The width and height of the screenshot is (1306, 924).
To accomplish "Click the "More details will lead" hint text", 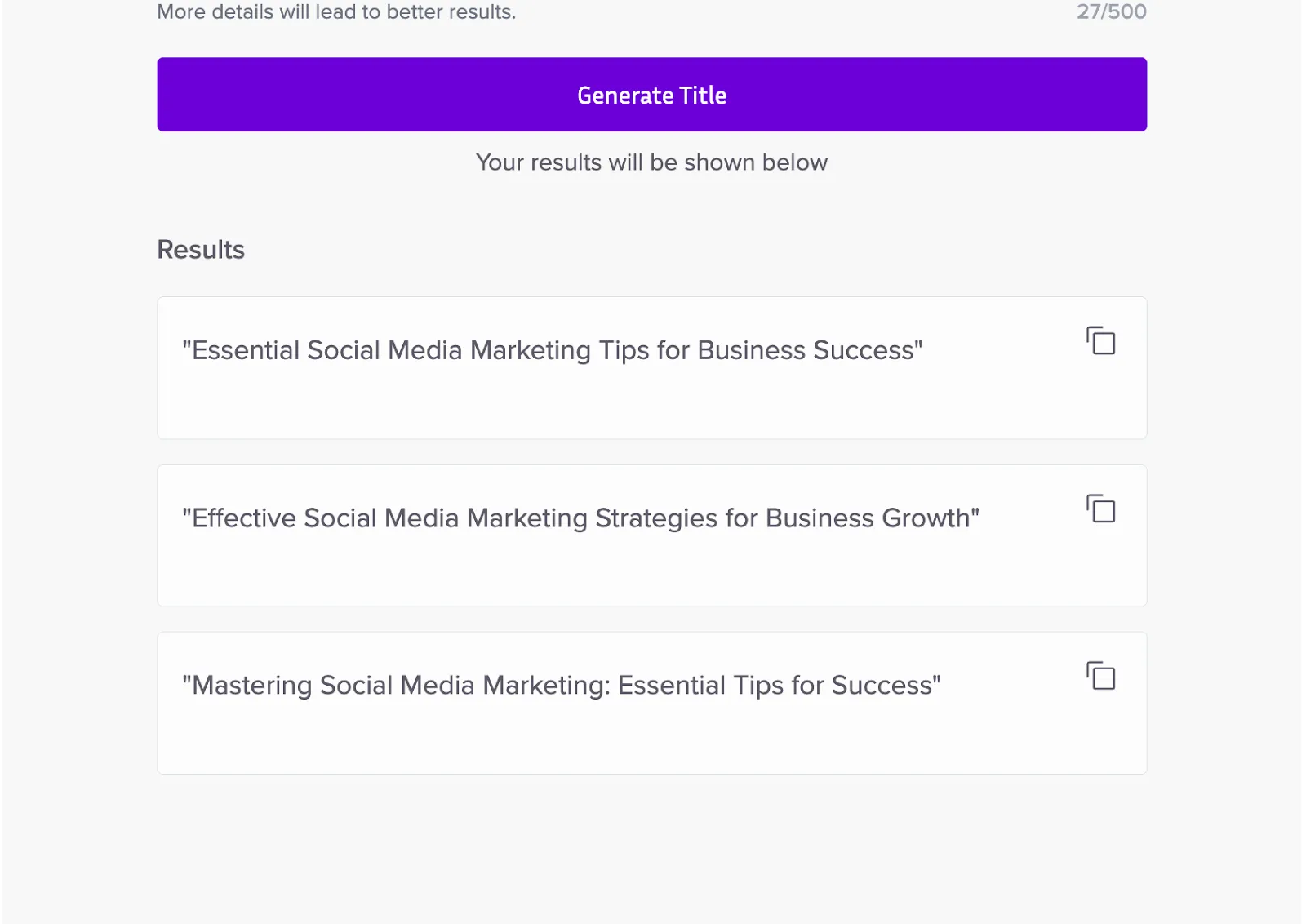I will (336, 12).
